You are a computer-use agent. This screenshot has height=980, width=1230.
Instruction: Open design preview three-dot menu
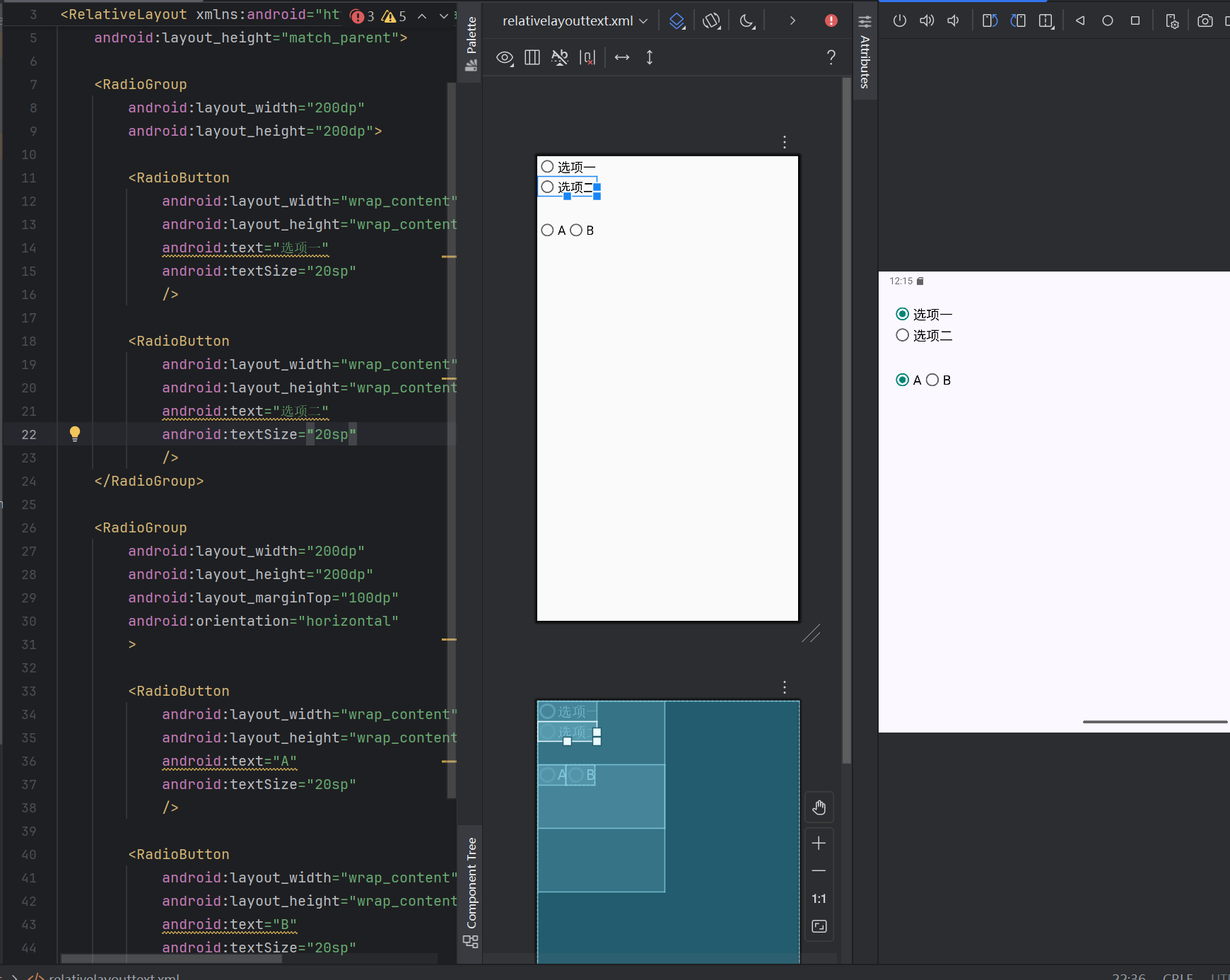[785, 142]
